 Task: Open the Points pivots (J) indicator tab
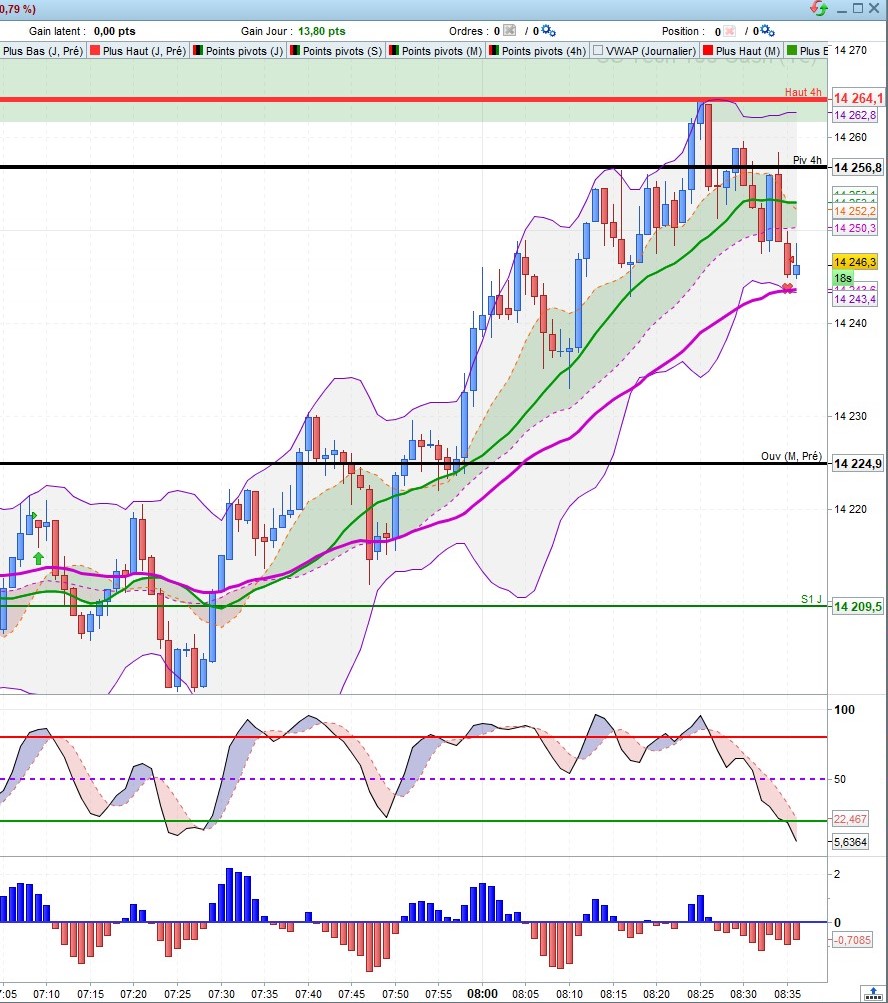[238, 51]
